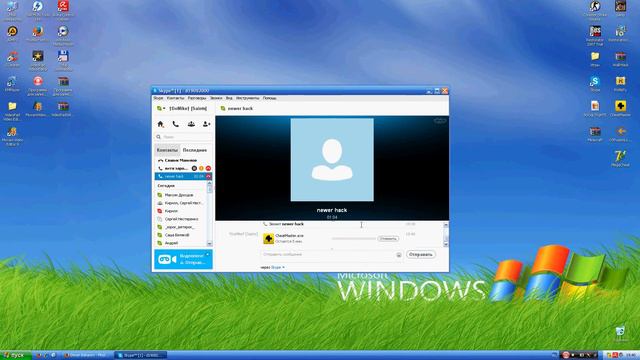Viewport: 640px width, 360px height.
Task: Hang up newer hack call via red button
Action: point(209,176)
